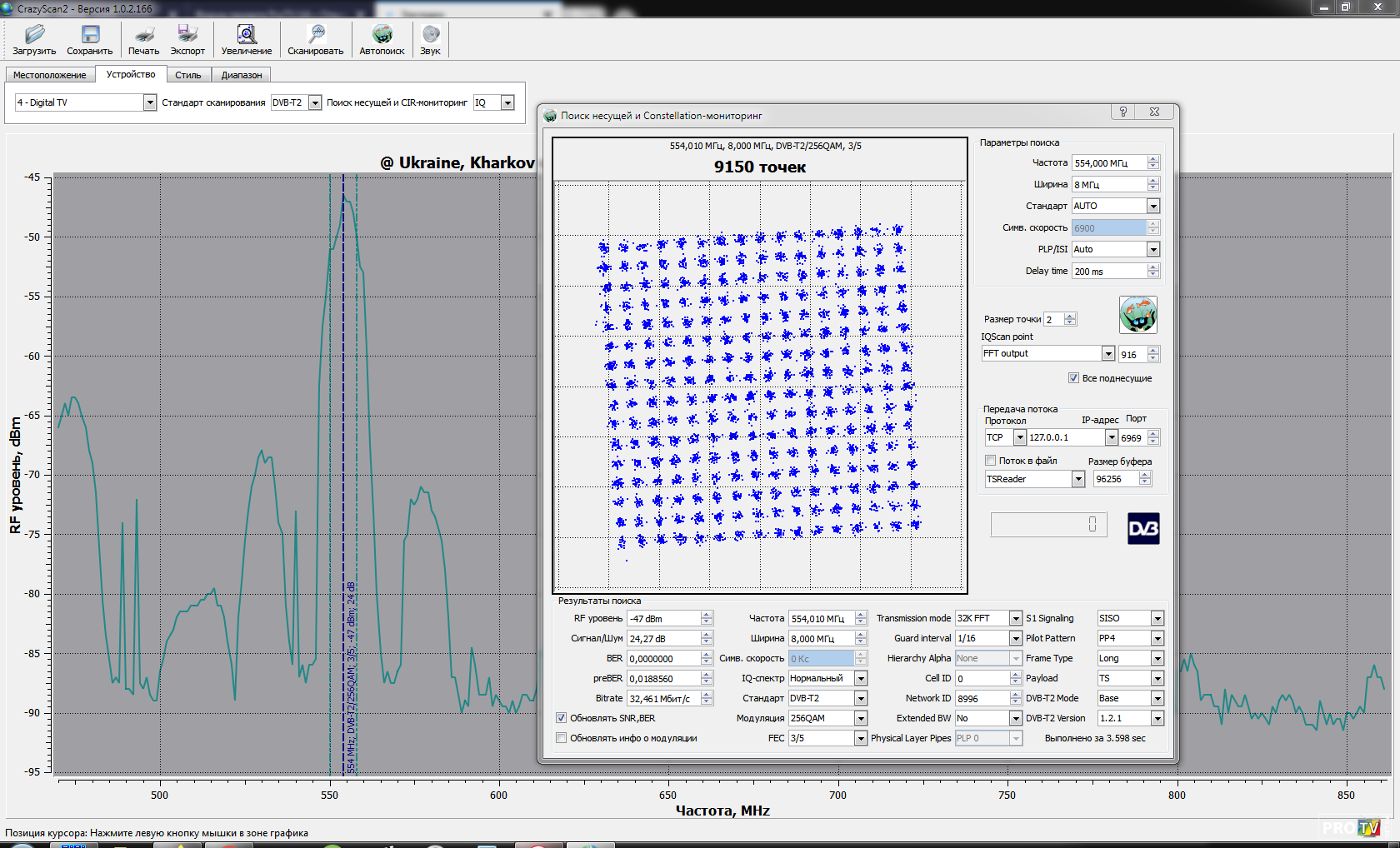Expand the FFT output dropdown

tap(1107, 354)
